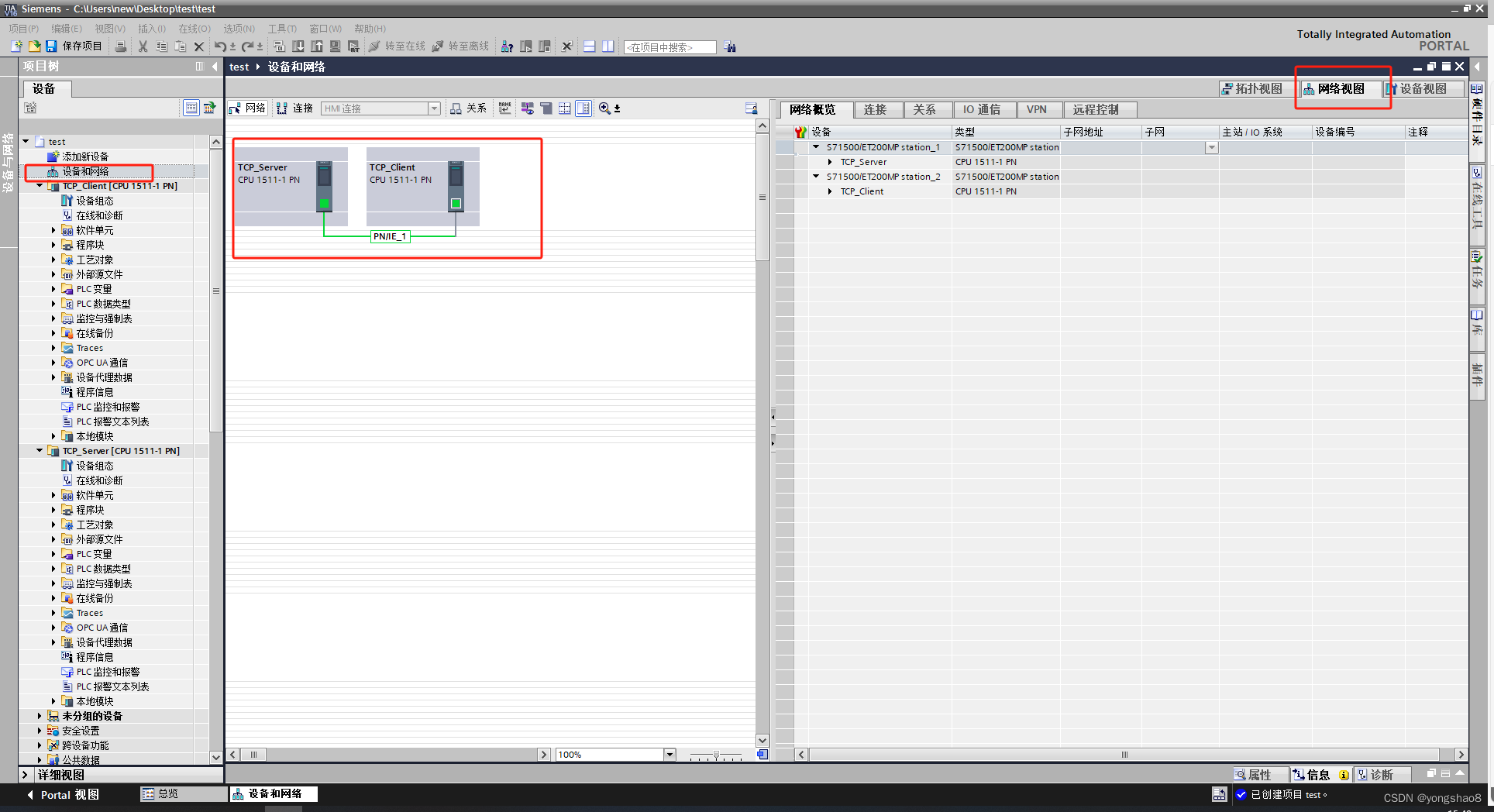This screenshot has width=1494, height=812.
Task: Select the PN/IE_1 subnet label
Action: (x=390, y=236)
